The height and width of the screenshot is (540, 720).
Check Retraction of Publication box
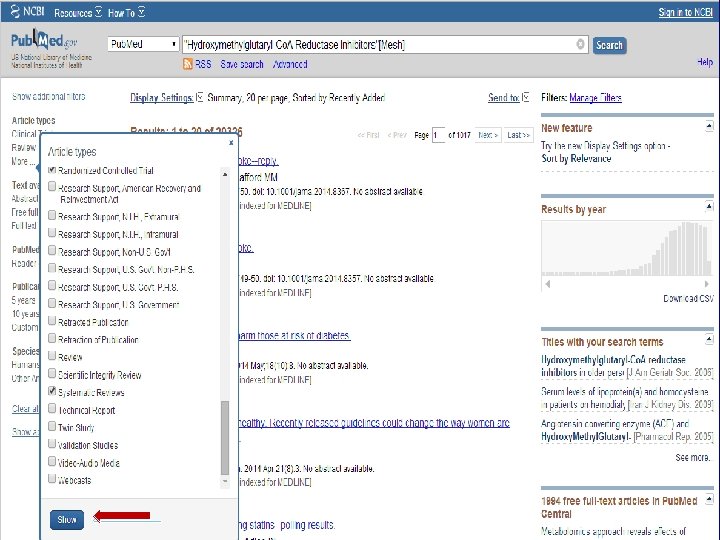[52, 338]
